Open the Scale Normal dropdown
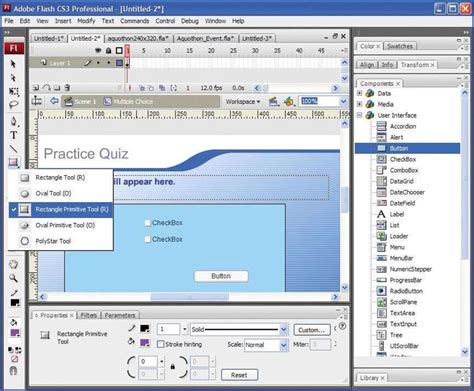Screen dimensions: 474x391 pos(283,345)
